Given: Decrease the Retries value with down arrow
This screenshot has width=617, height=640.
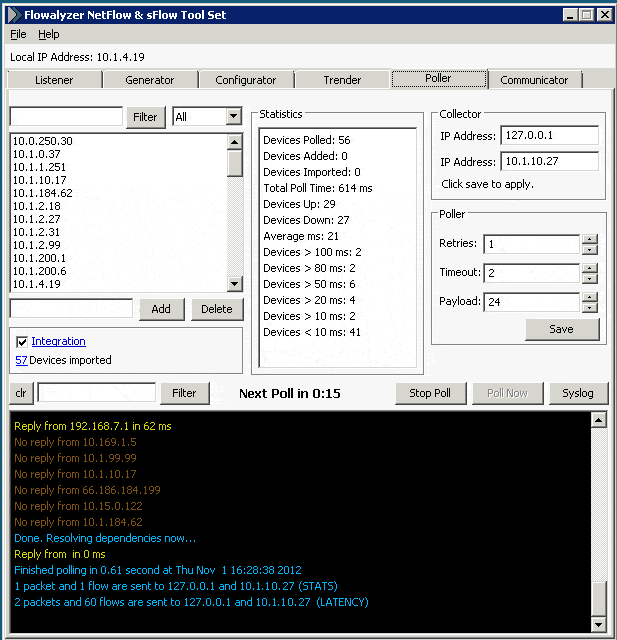Looking at the screenshot, I should [590, 249].
